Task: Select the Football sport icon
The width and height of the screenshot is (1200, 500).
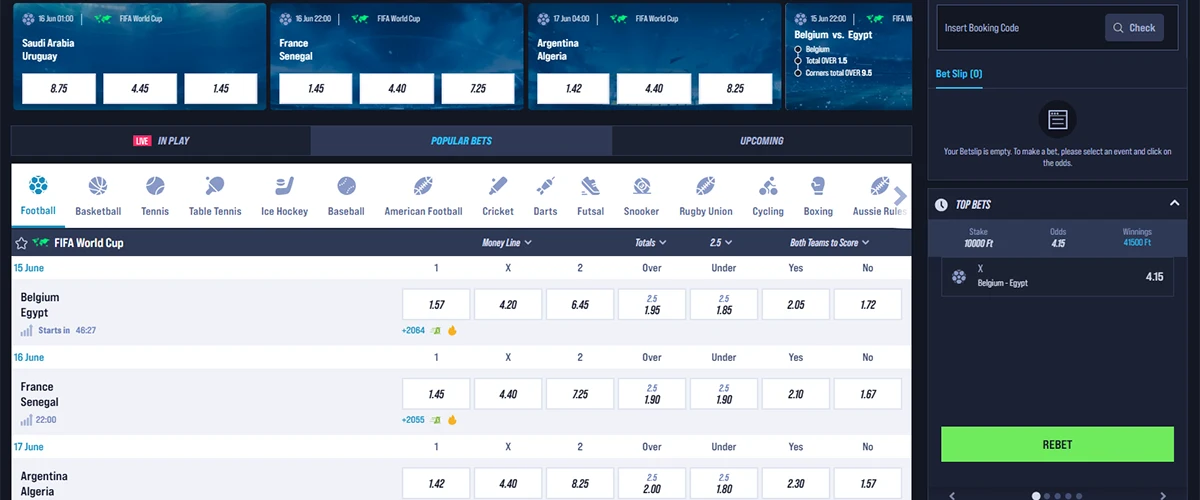Action: (38, 185)
